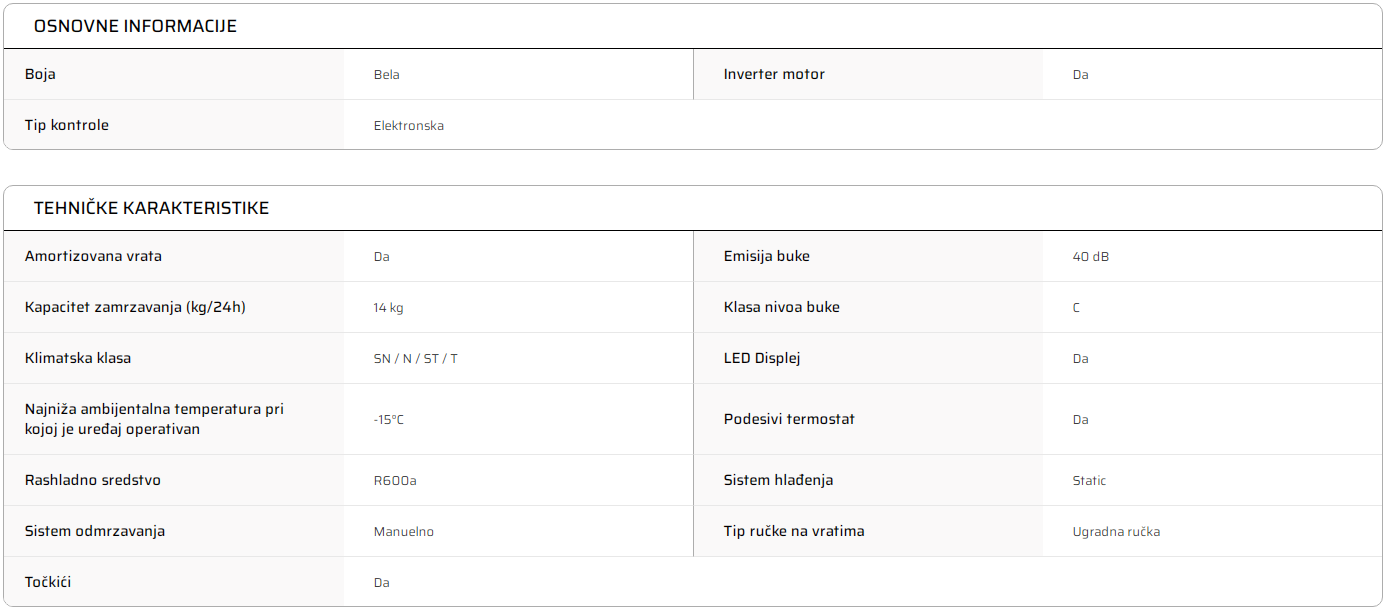The image size is (1386, 611).
Task: Click the 40 dB noise value
Action: [x=1090, y=257]
